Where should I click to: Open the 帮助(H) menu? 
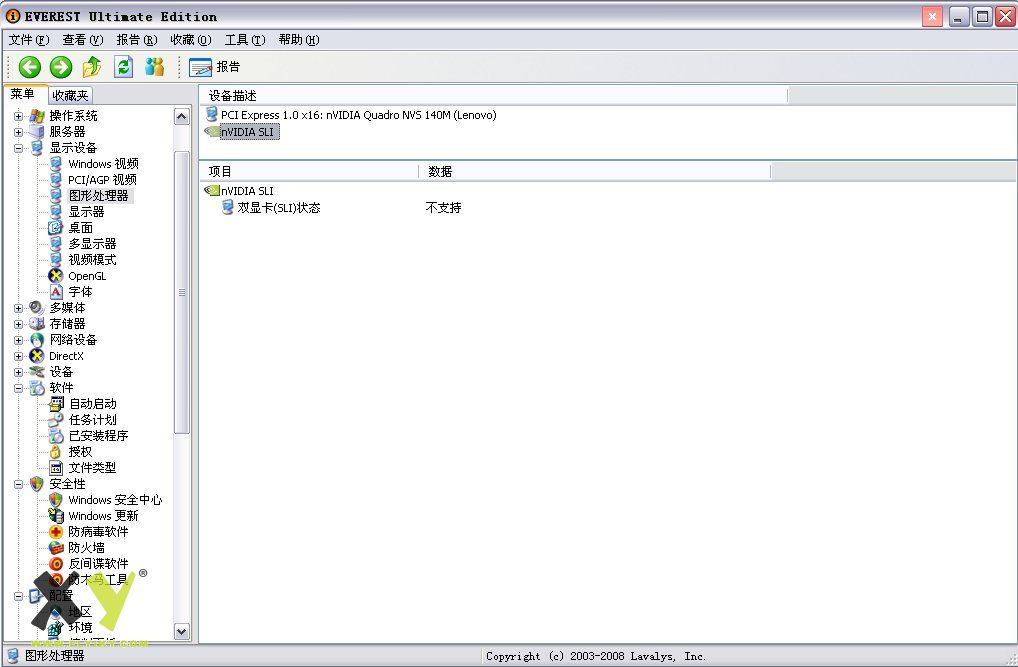click(299, 40)
